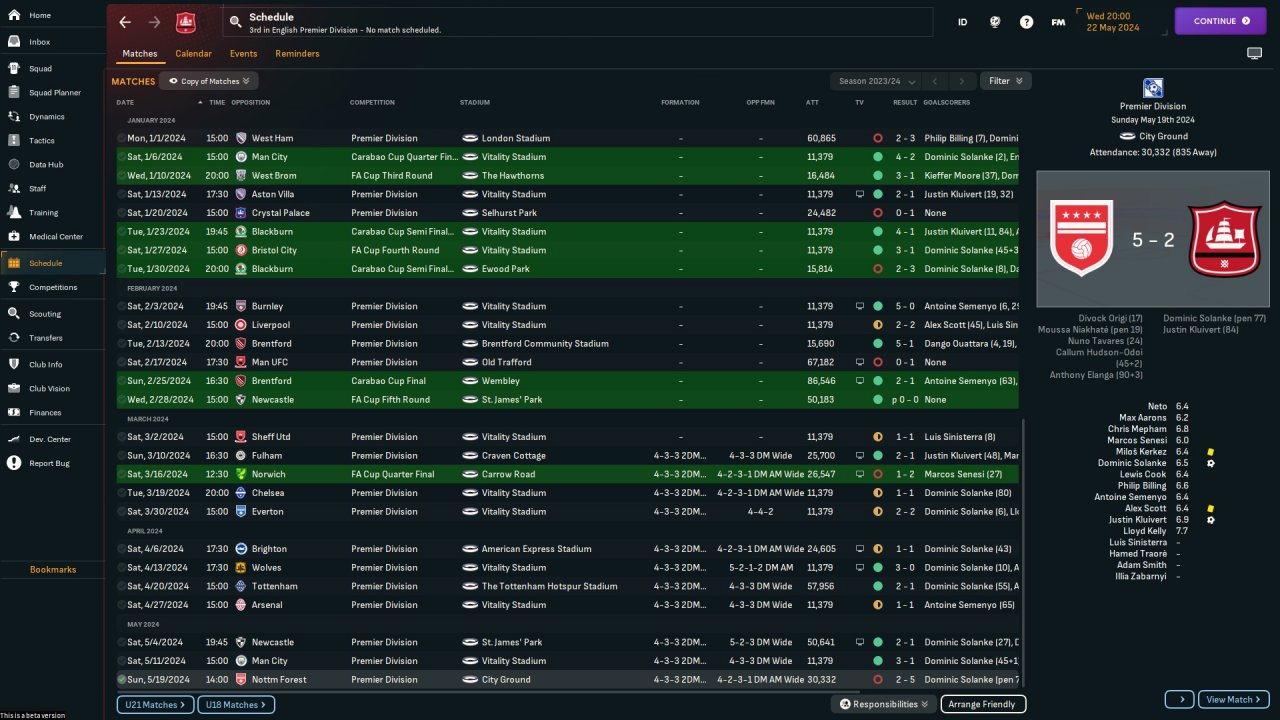Image resolution: width=1280 pixels, height=720 pixels.
Task: Click the matches list vertical scrollbar
Action: (1023, 553)
